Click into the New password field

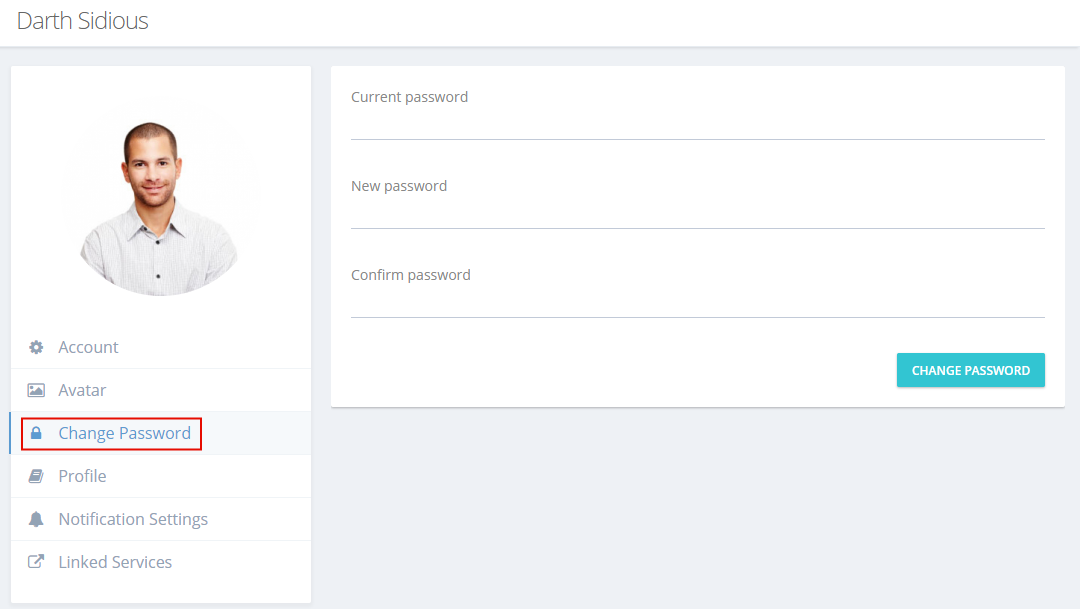698,214
